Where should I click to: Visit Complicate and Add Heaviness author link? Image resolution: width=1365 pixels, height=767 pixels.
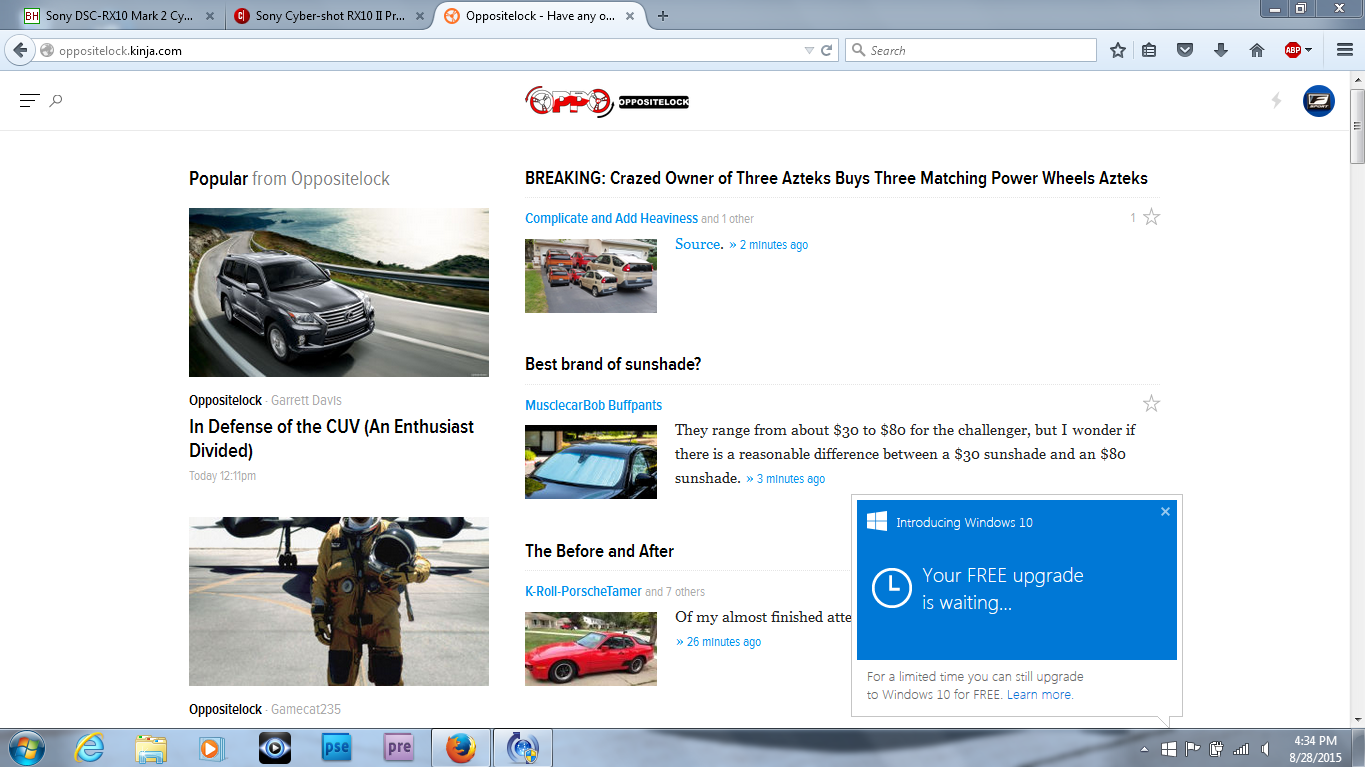click(611, 218)
